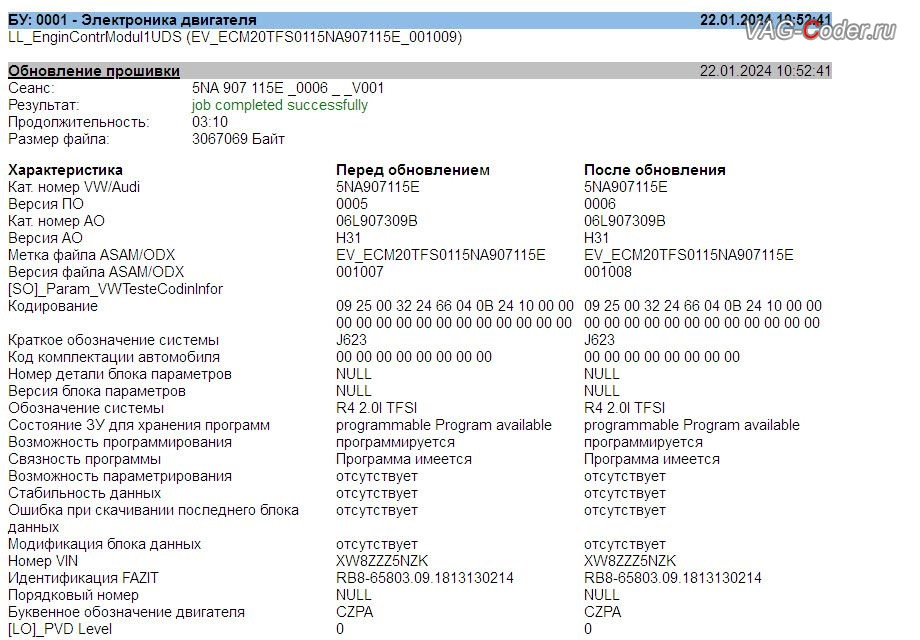Click row label "Состояние ЗУ для хранения программ"
This screenshot has height=640, width=920.
click(139, 425)
